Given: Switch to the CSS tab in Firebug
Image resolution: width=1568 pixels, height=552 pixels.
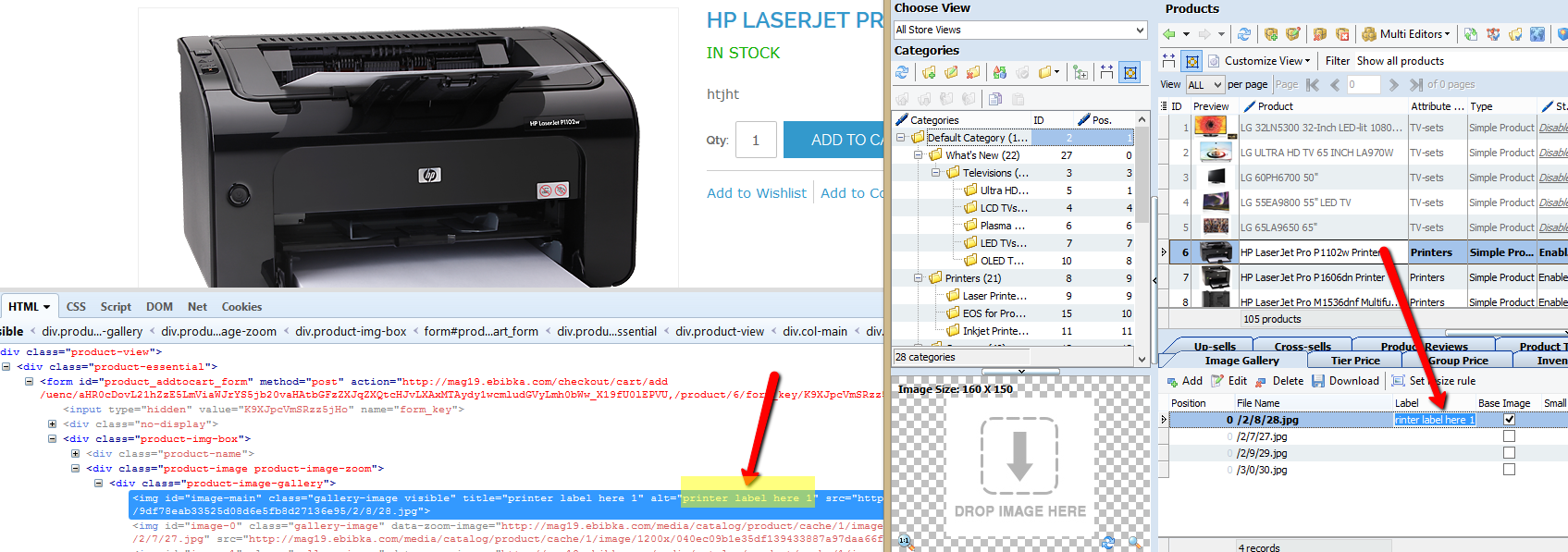Looking at the screenshot, I should (76, 307).
